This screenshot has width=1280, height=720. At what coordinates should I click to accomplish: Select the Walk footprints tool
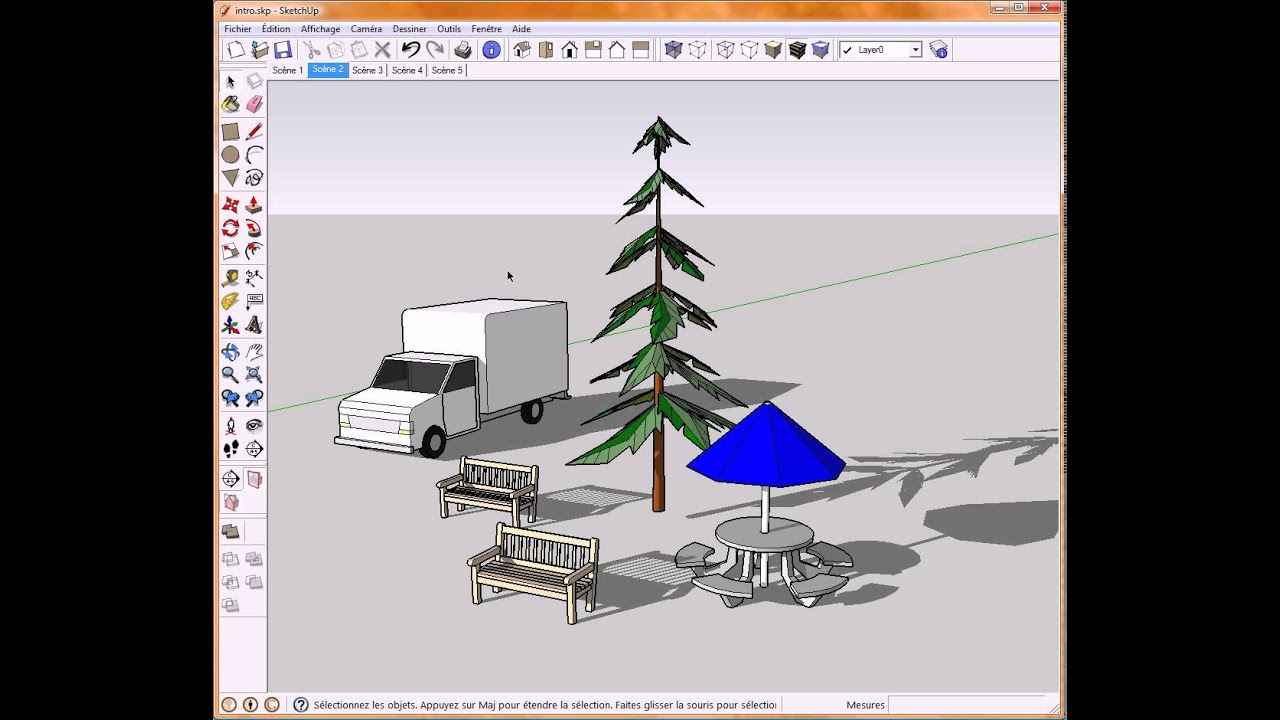(x=230, y=449)
